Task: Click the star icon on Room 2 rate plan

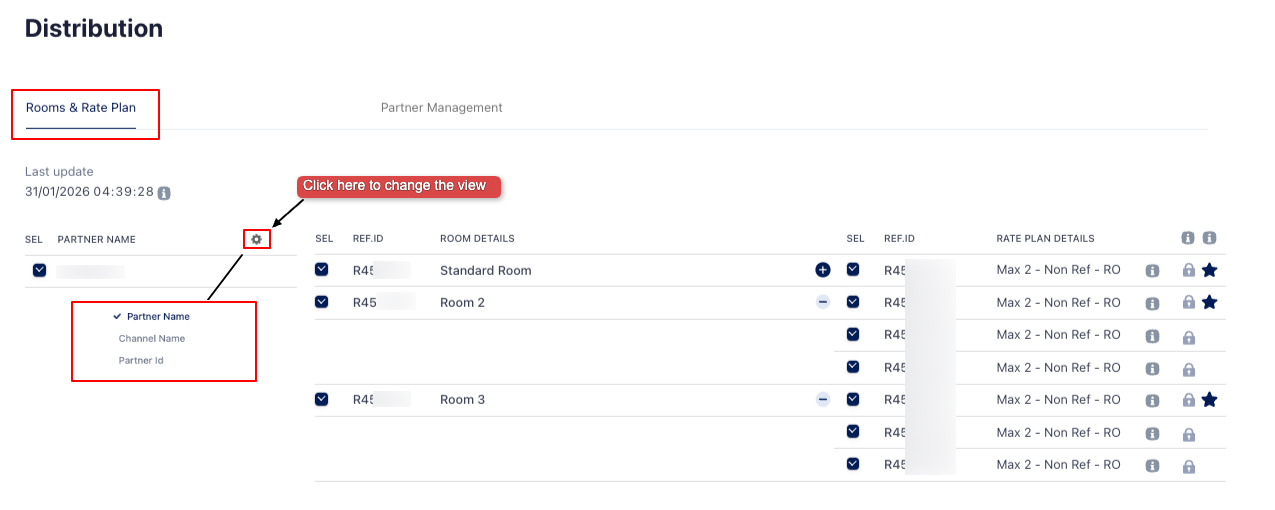Action: click(x=1209, y=302)
